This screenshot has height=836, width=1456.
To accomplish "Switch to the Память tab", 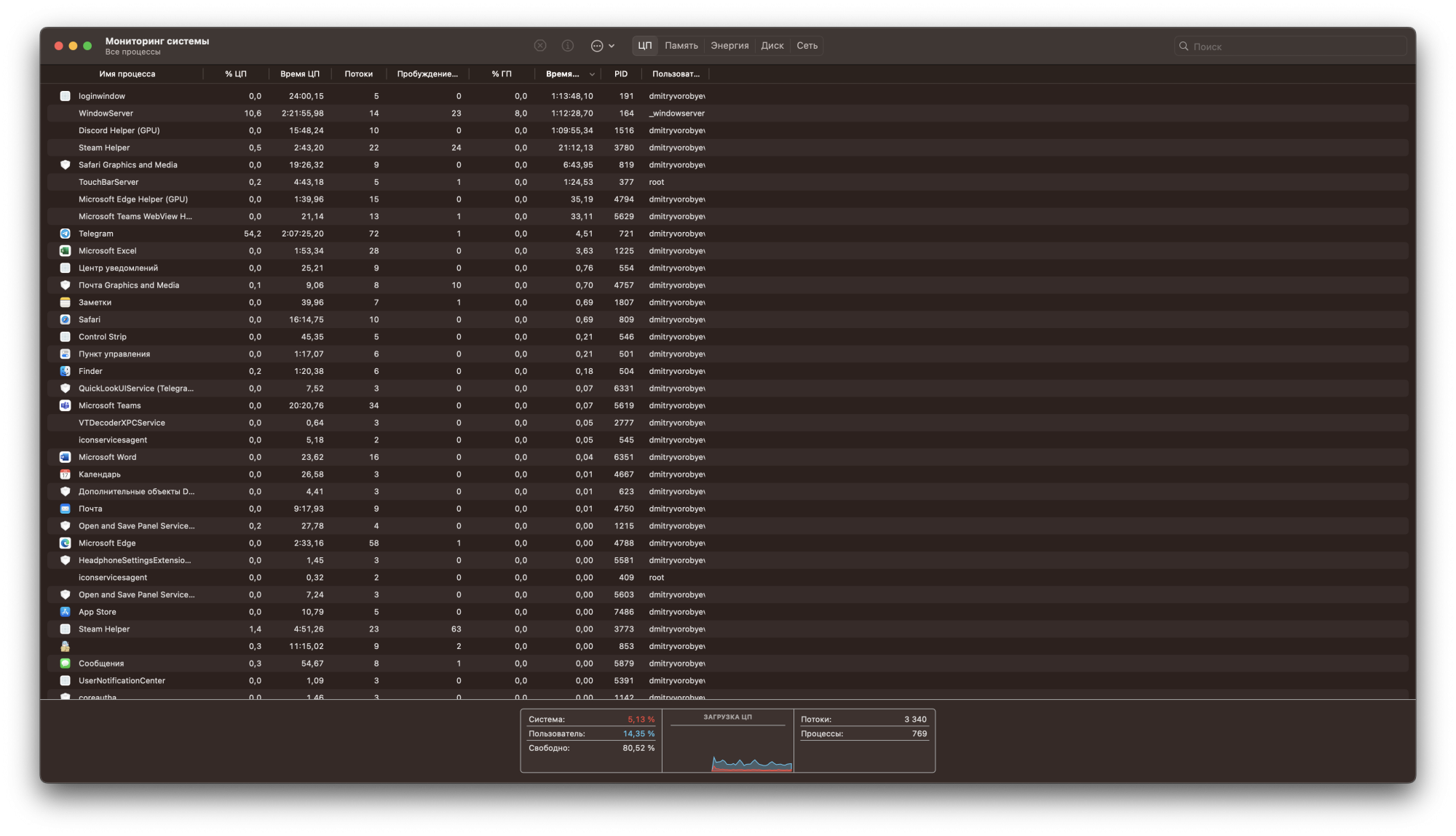I will tap(681, 46).
